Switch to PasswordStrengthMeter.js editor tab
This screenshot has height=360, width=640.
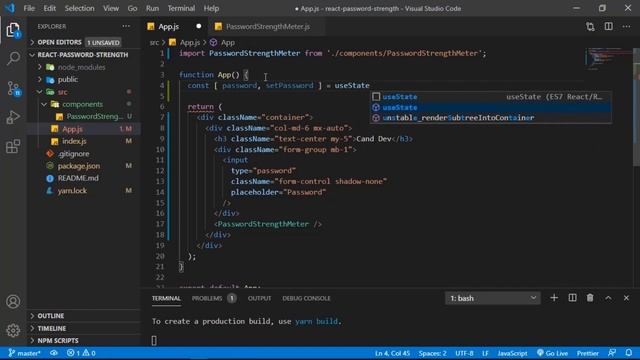click(x=266, y=27)
